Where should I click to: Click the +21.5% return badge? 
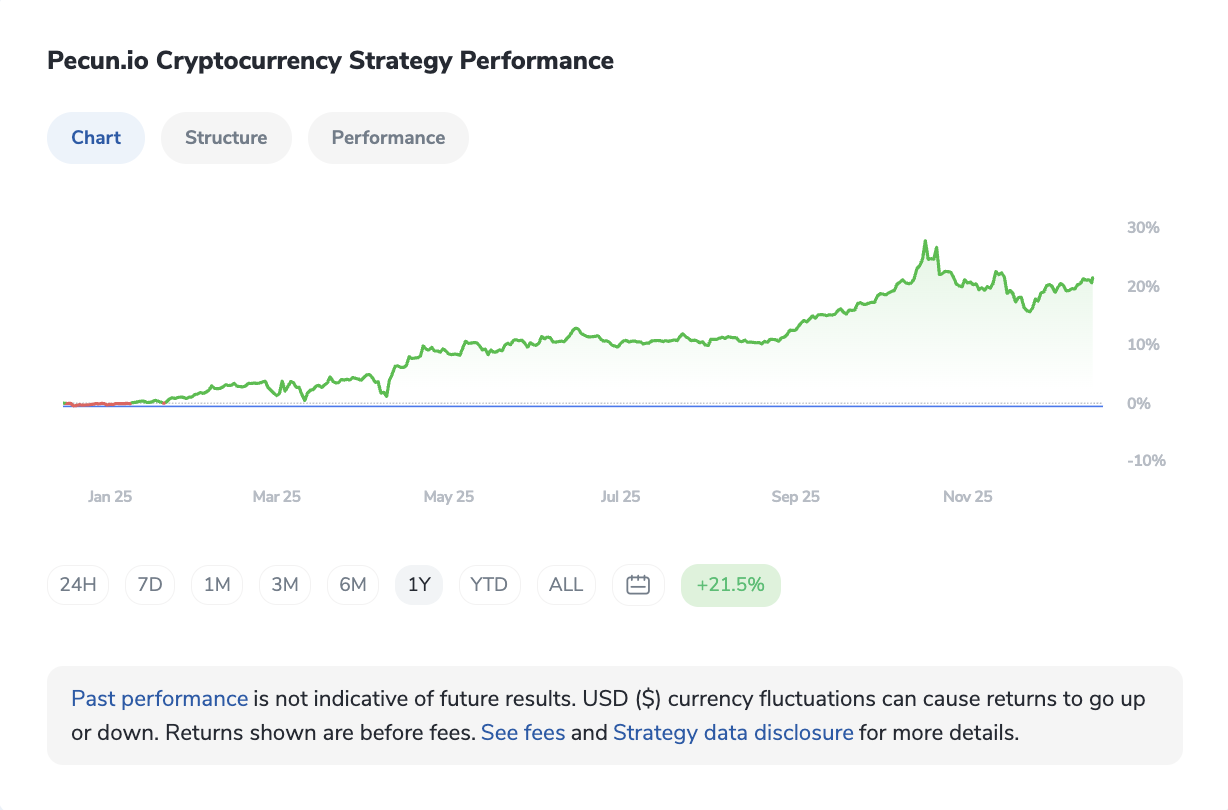tap(730, 585)
